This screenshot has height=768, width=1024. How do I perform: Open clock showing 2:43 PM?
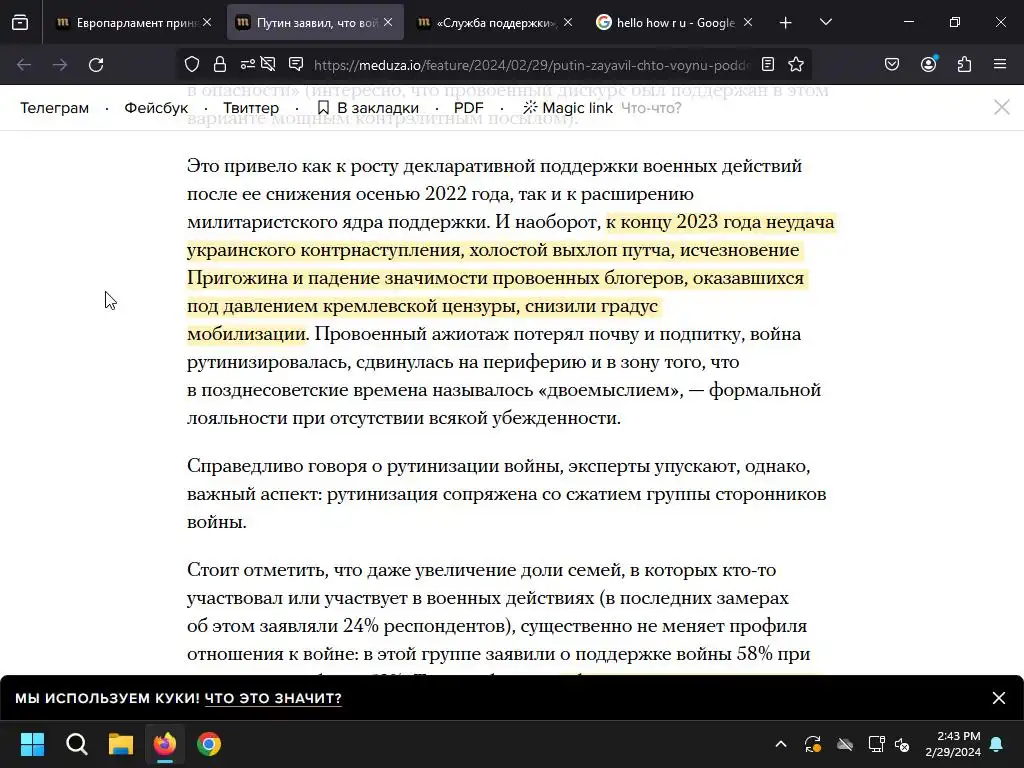[953, 744]
